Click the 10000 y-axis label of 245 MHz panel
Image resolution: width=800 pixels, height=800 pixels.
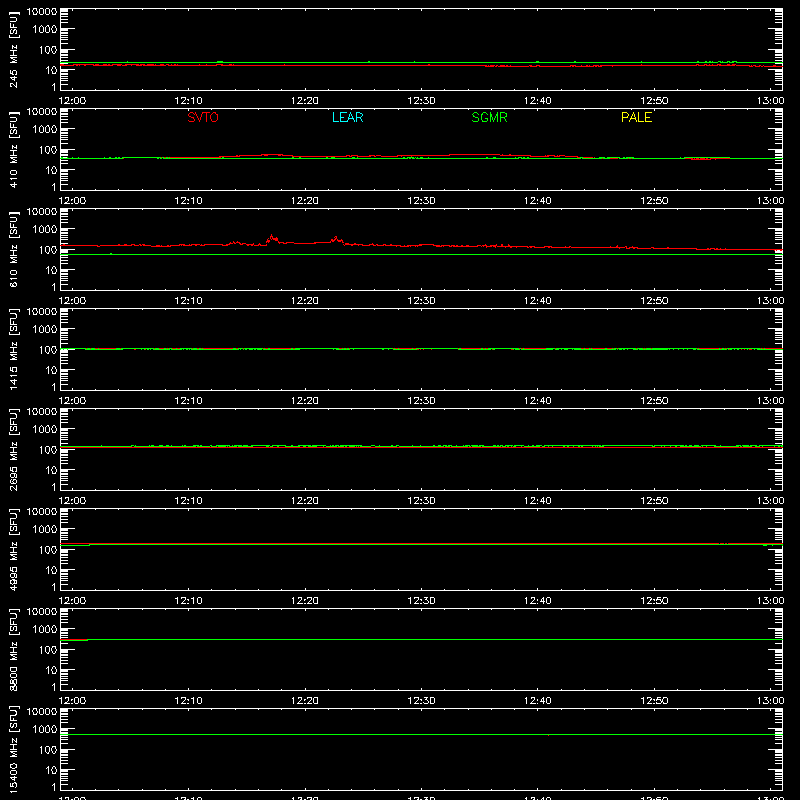42,12
